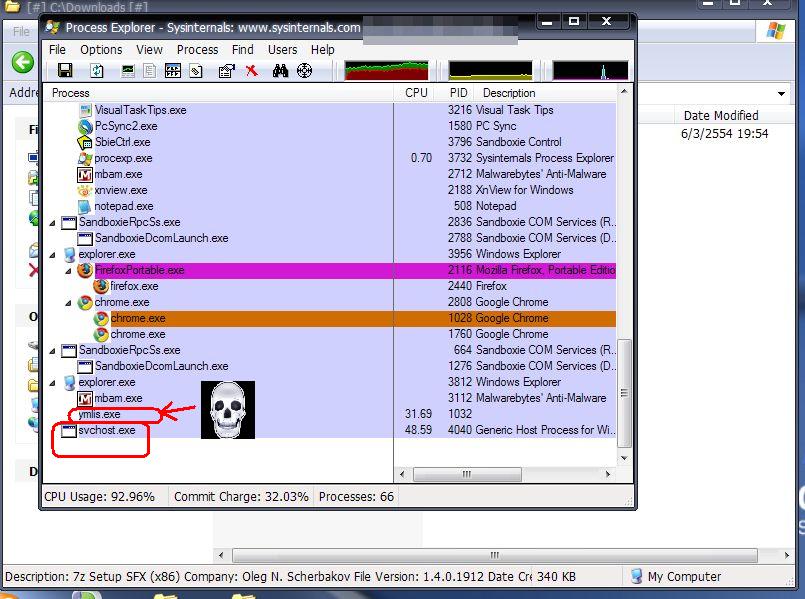Collapse SandboxieRpcSs.exe with PID 2836

(52, 223)
